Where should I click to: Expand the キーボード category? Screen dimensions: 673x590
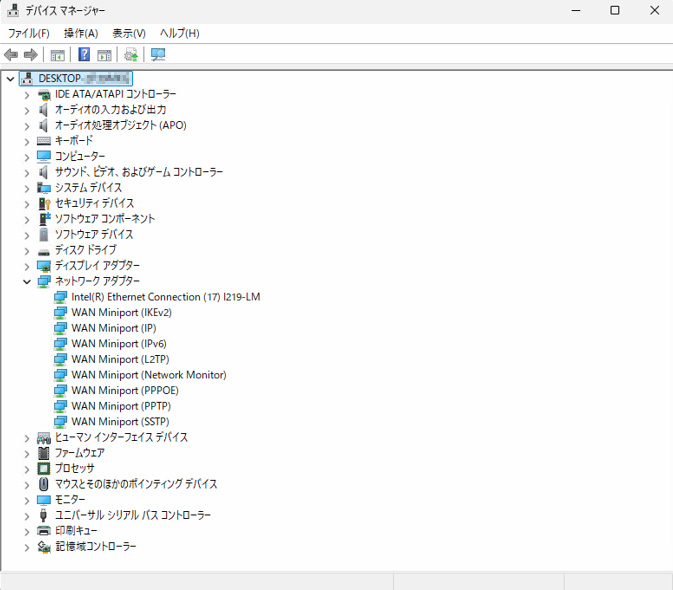27,141
